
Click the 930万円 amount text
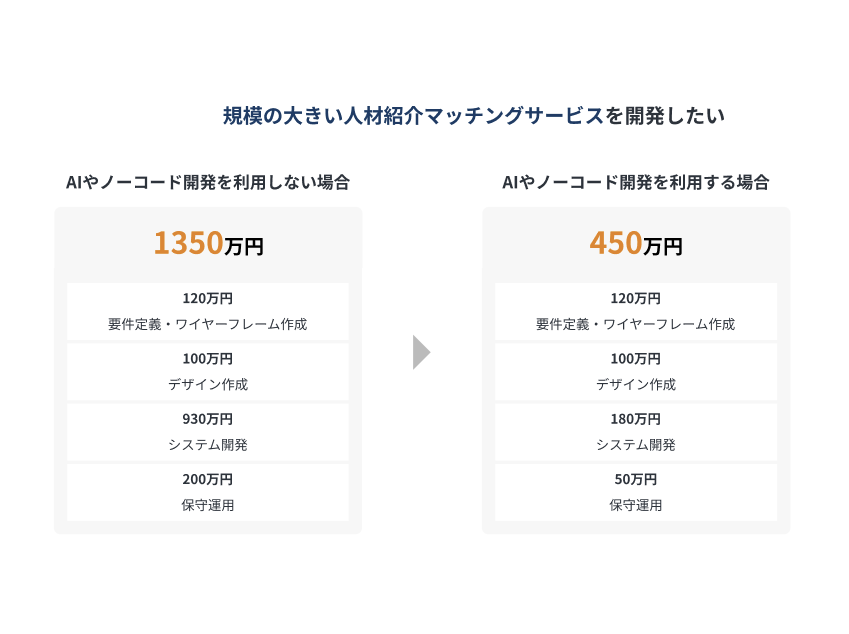click(208, 419)
